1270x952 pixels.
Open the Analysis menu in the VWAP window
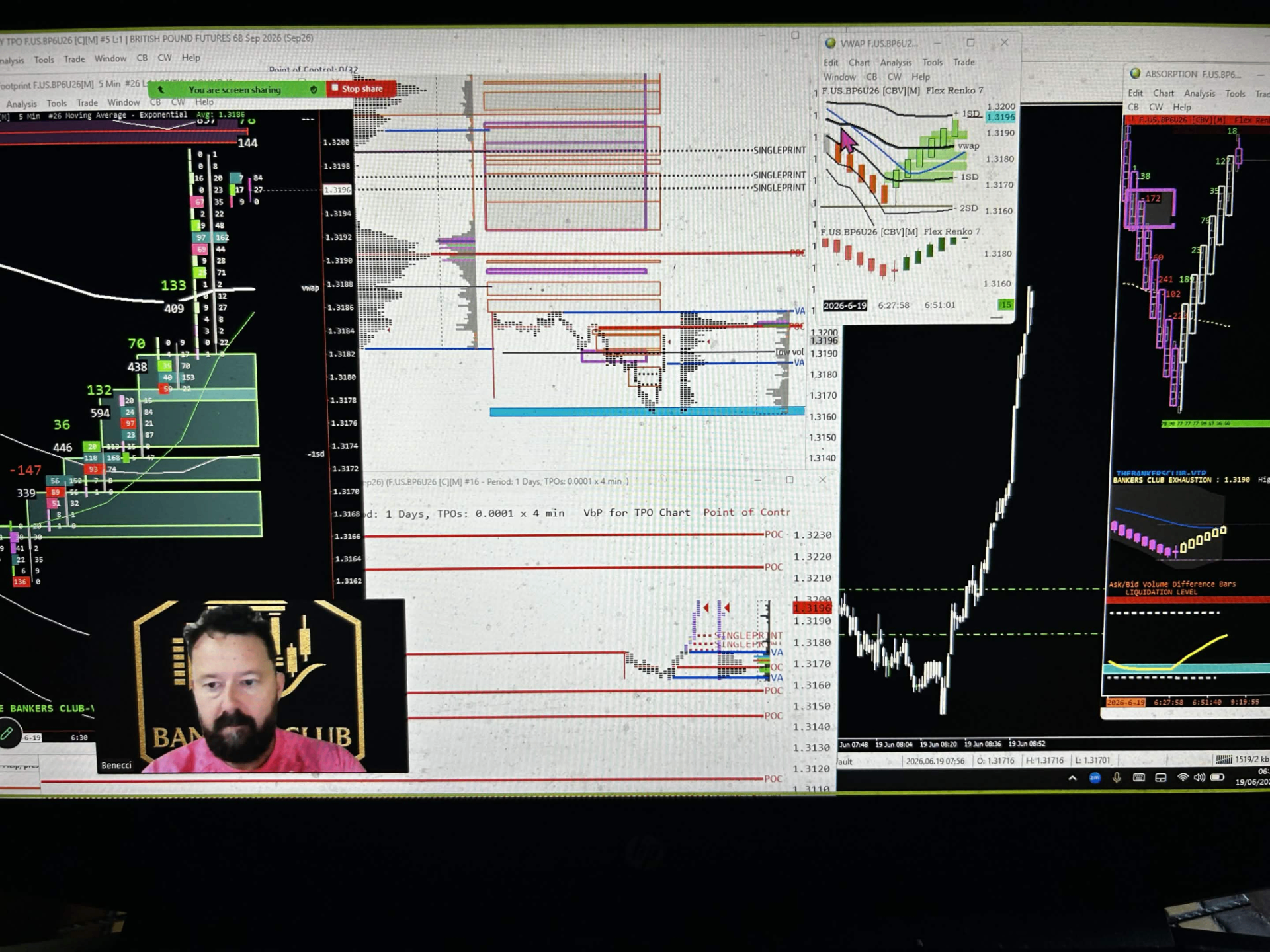(x=896, y=62)
